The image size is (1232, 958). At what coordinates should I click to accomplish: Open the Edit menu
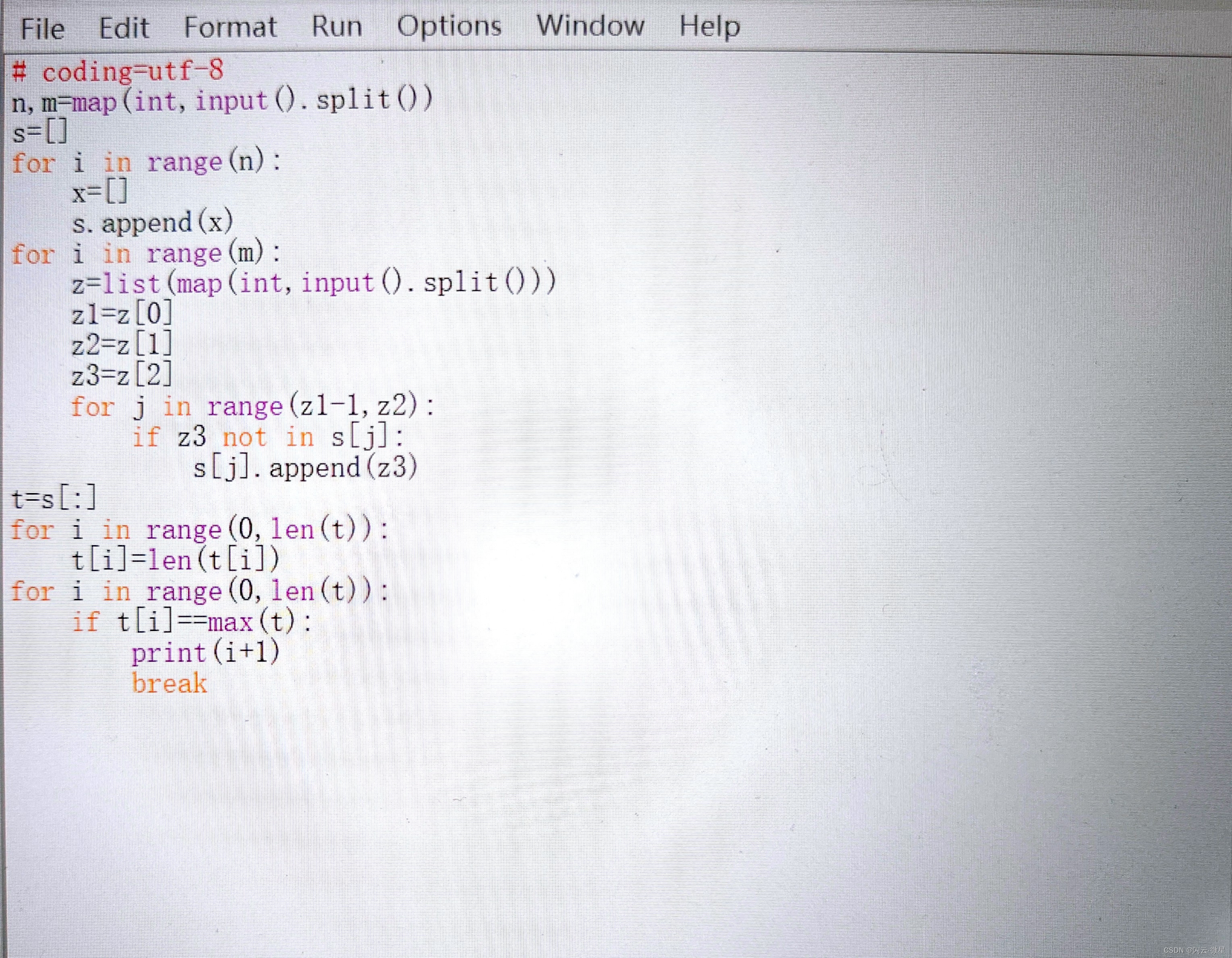click(124, 28)
